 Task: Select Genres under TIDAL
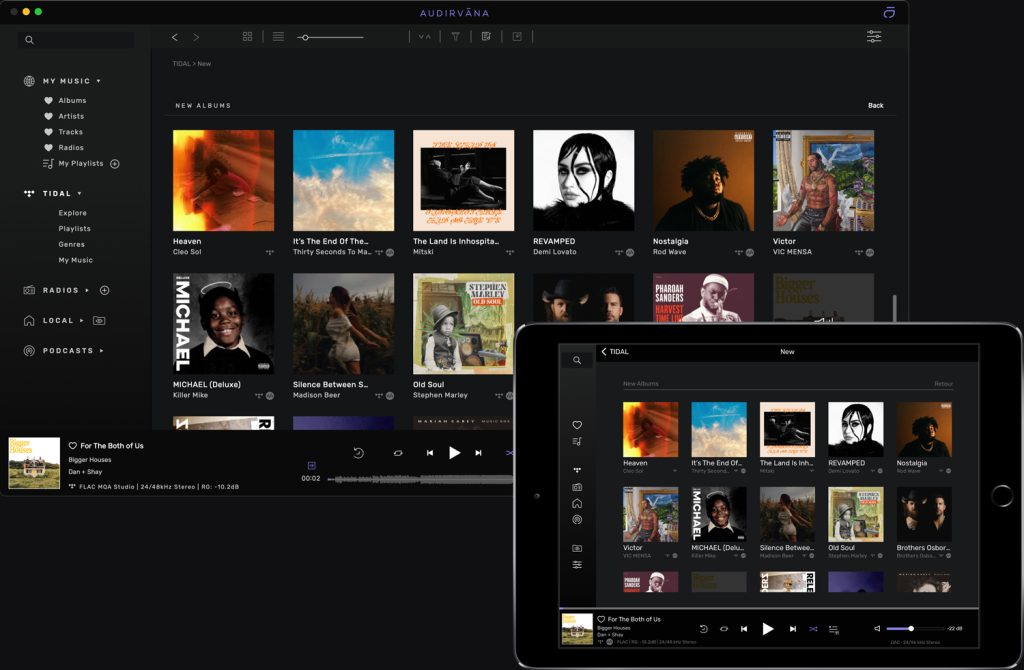click(71, 244)
